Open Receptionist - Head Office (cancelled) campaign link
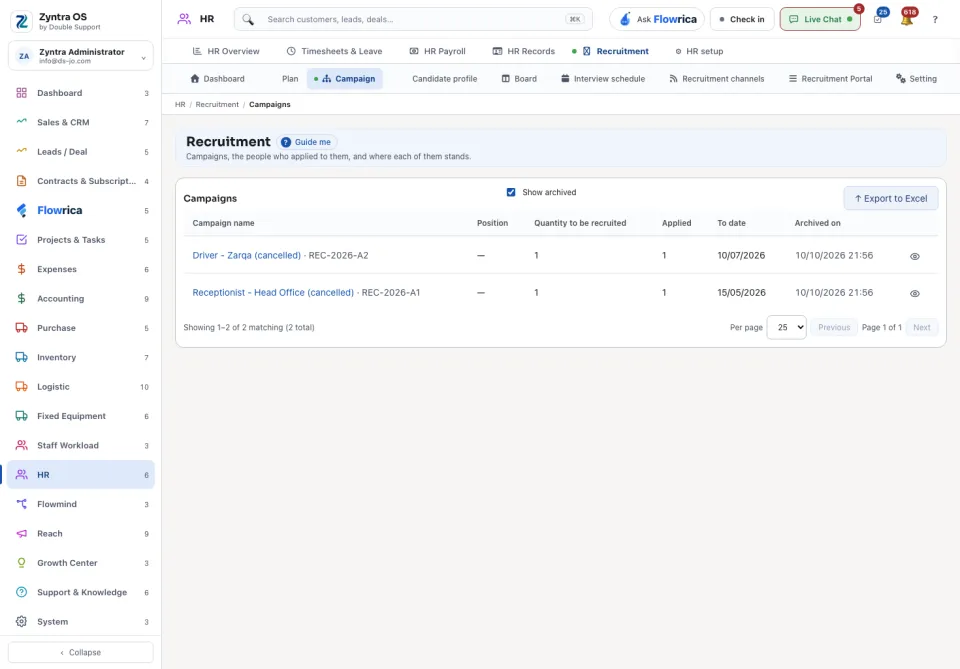The width and height of the screenshot is (960, 669). pos(273,293)
